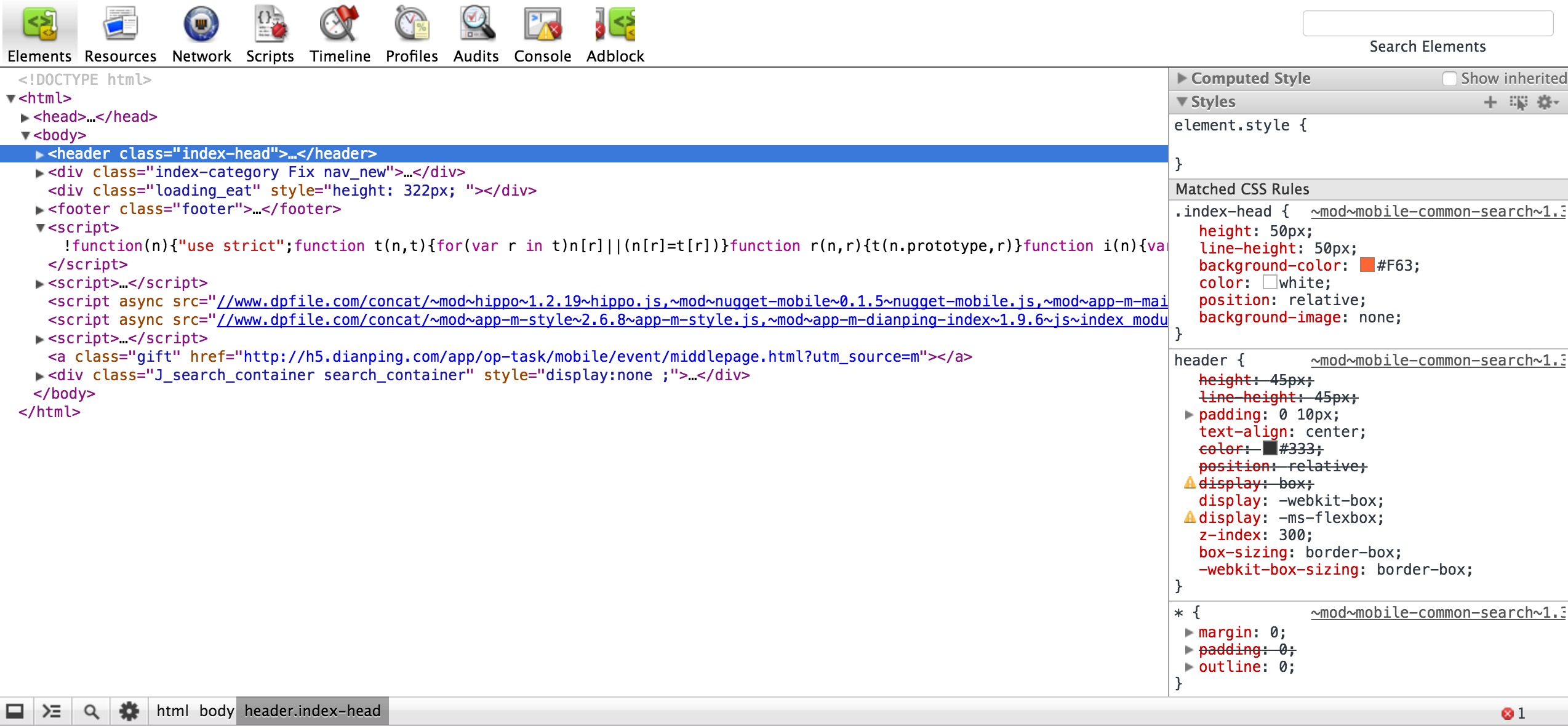Click the search magnifier icon in status bar
The height and width of the screenshot is (726, 1568).
click(x=91, y=712)
